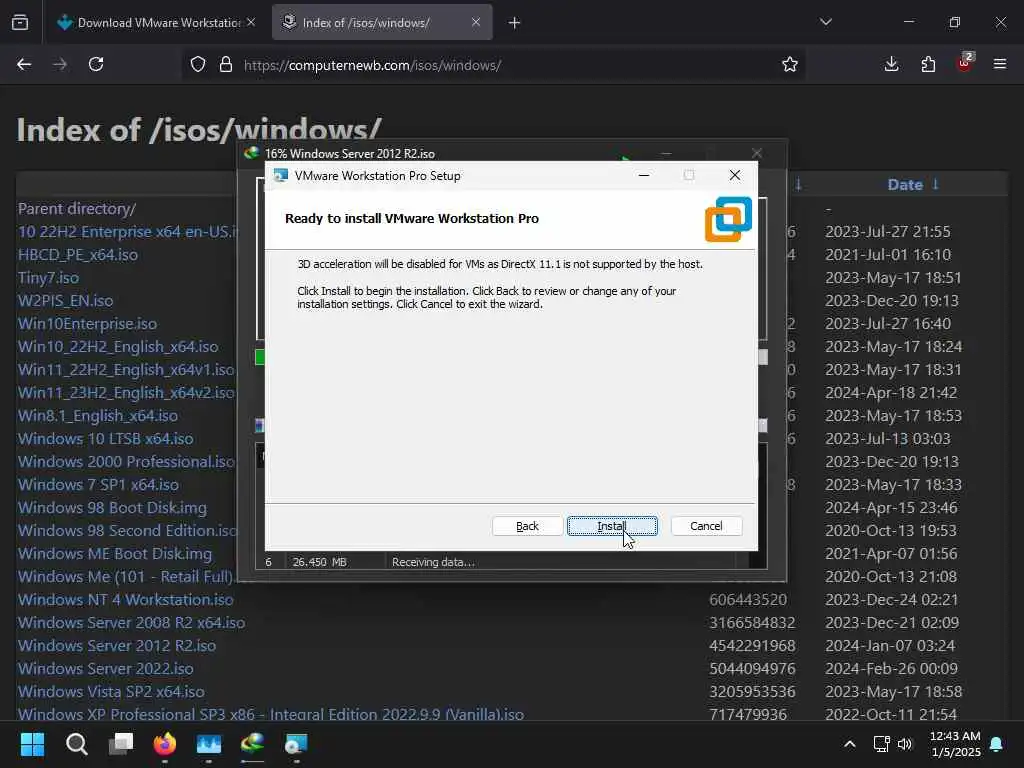Close the VMware Workstation Pro Setup dialog
This screenshot has height=768, width=1024.
pyautogui.click(x=735, y=175)
